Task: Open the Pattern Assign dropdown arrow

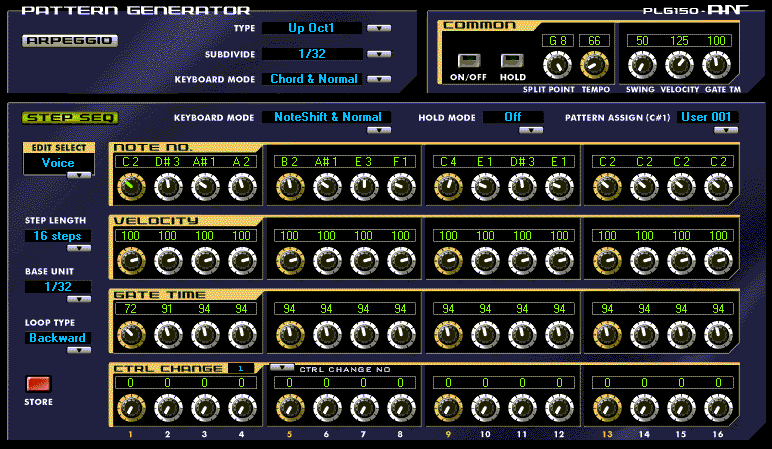Action: pyautogui.click(x=726, y=130)
